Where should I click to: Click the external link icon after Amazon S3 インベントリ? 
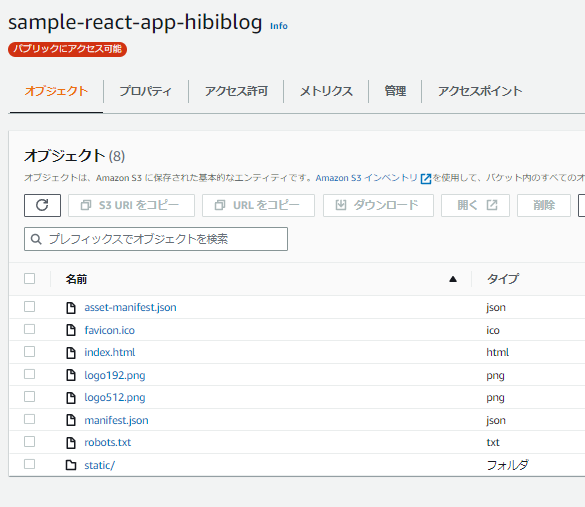coord(426,179)
